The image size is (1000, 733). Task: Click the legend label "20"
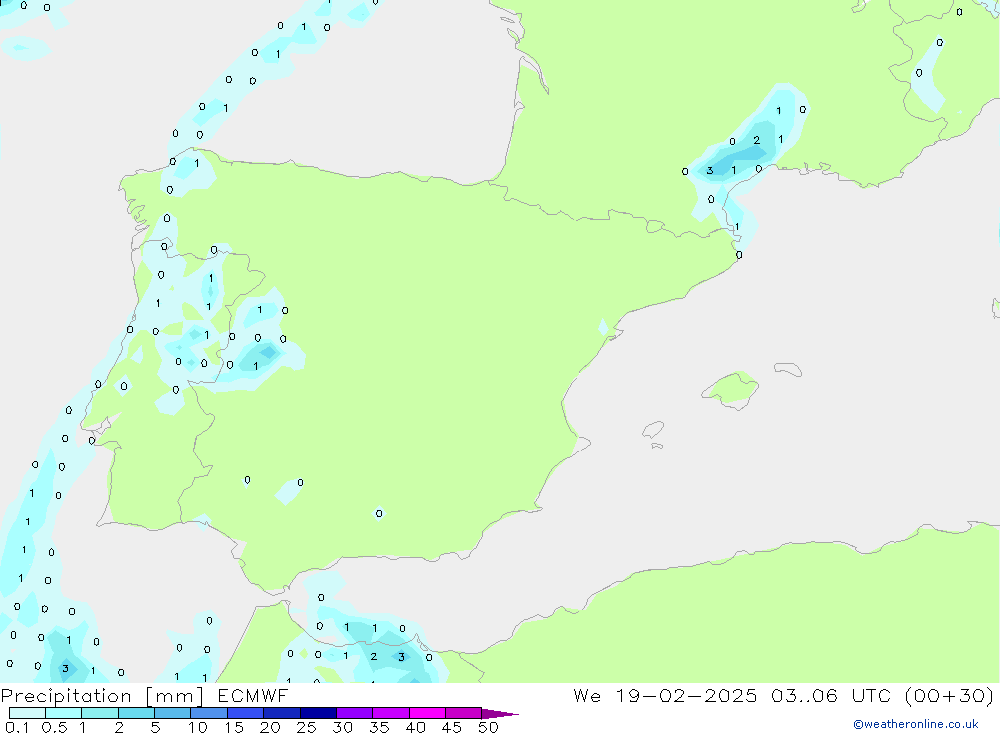[x=270, y=727]
